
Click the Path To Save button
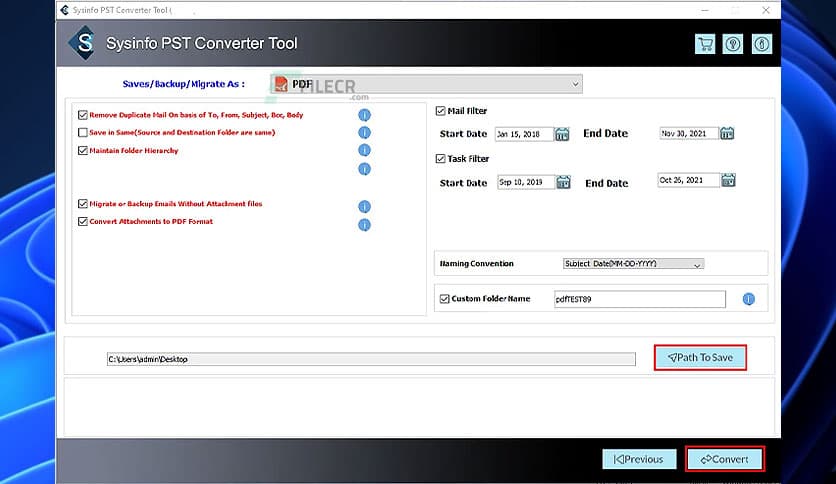click(x=700, y=358)
